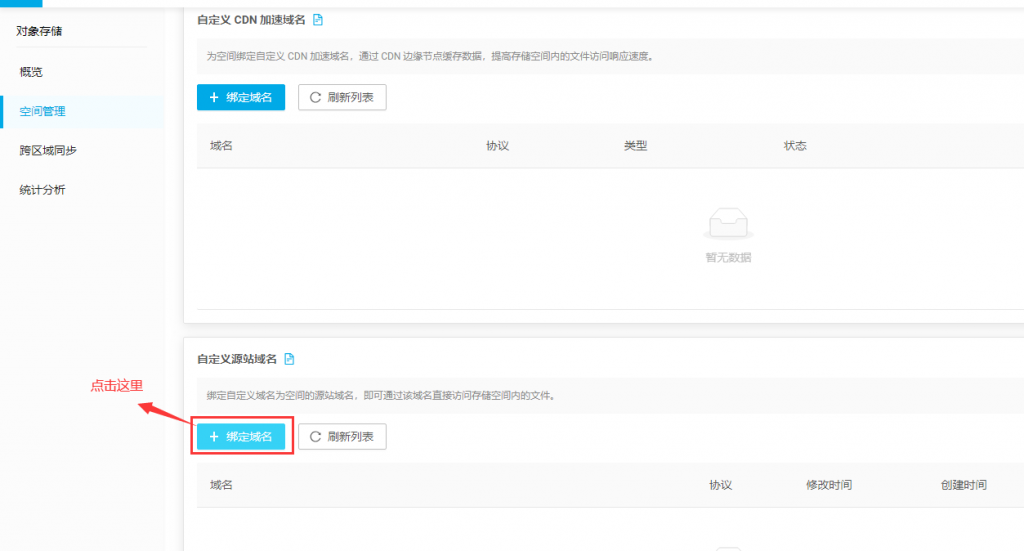The width and height of the screenshot is (1024, 551).
Task: Click the 协议 column header in the CDN table
Action: click(x=497, y=146)
